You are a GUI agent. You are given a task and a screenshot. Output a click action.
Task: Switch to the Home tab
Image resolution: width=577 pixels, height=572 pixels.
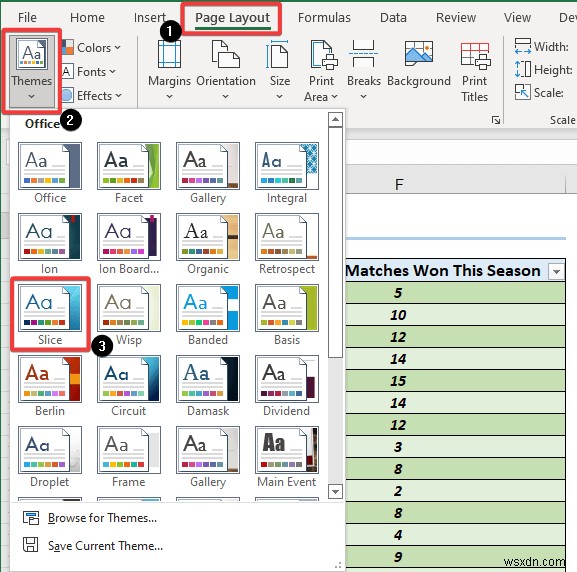click(87, 17)
